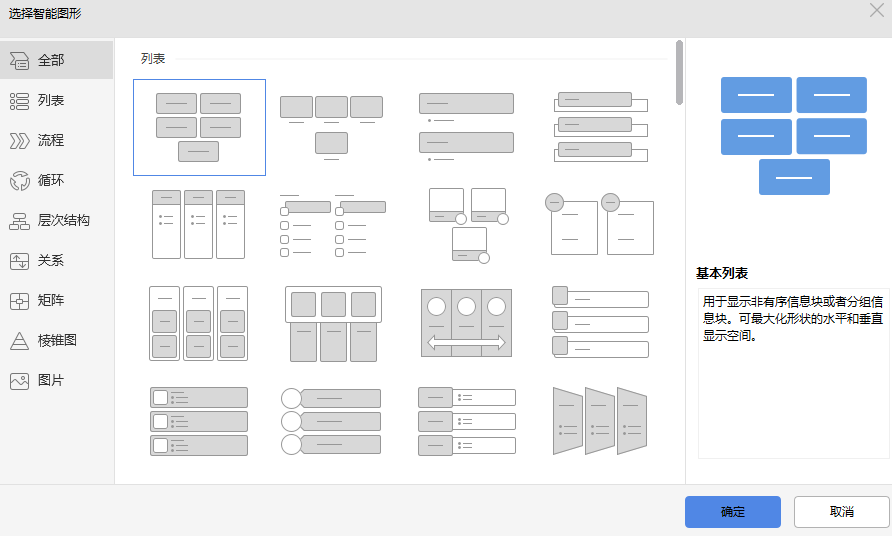Viewport: 892px width, 536px height.
Task: Switch to the 矩阵 category
Action: [51, 300]
